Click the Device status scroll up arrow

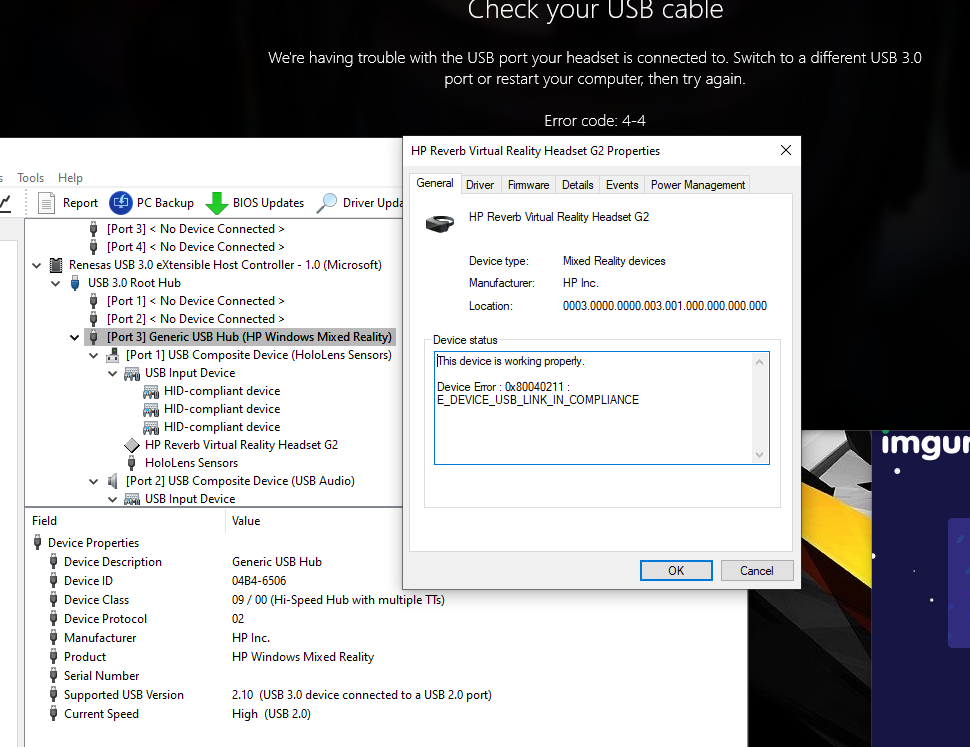click(x=760, y=362)
